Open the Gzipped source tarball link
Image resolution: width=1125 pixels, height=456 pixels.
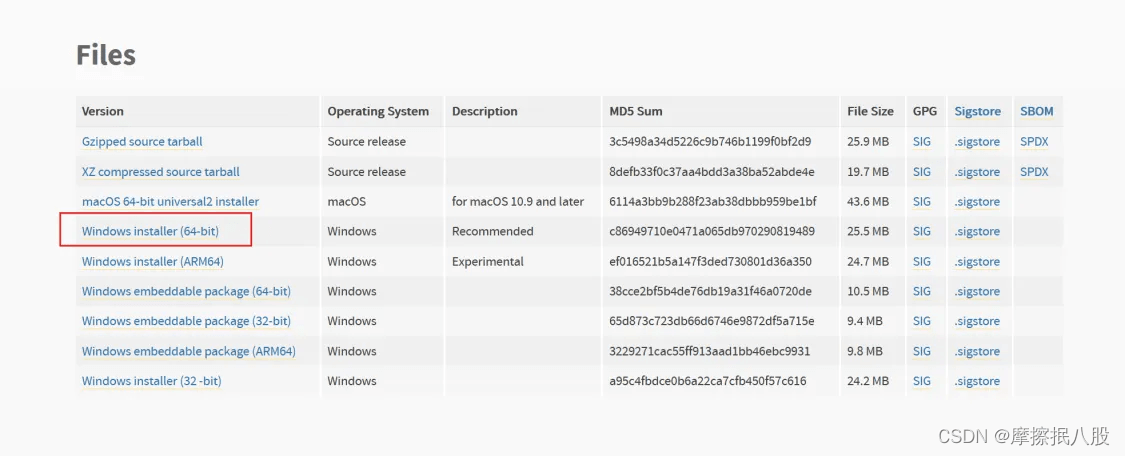point(142,142)
